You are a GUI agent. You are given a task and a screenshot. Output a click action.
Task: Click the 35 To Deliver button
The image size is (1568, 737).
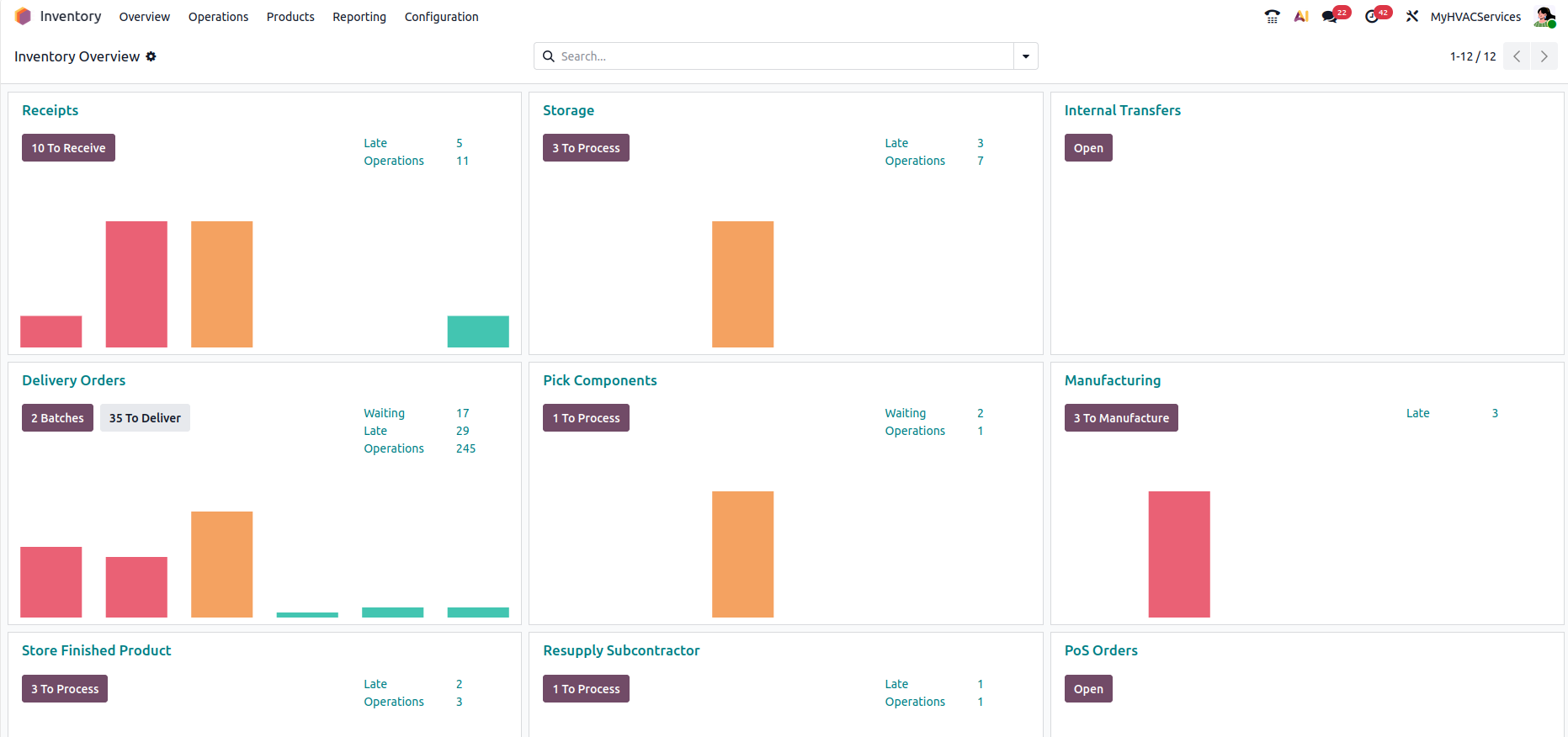point(145,418)
